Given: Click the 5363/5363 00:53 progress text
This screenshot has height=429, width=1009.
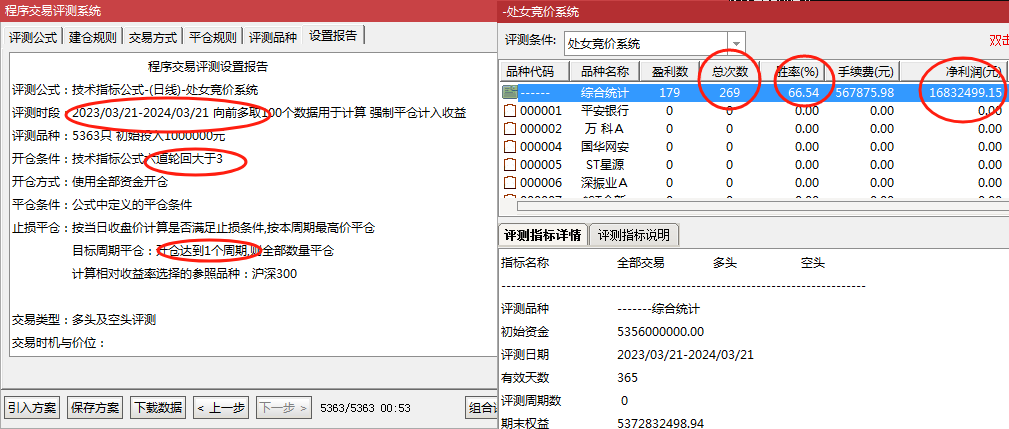Looking at the screenshot, I should tap(366, 408).
